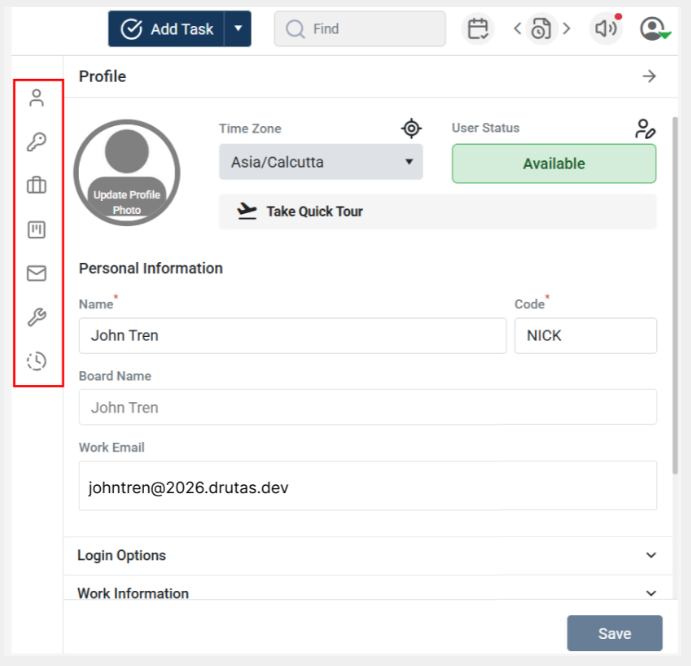Click the edit user status icon
The image size is (691, 666).
(645, 128)
